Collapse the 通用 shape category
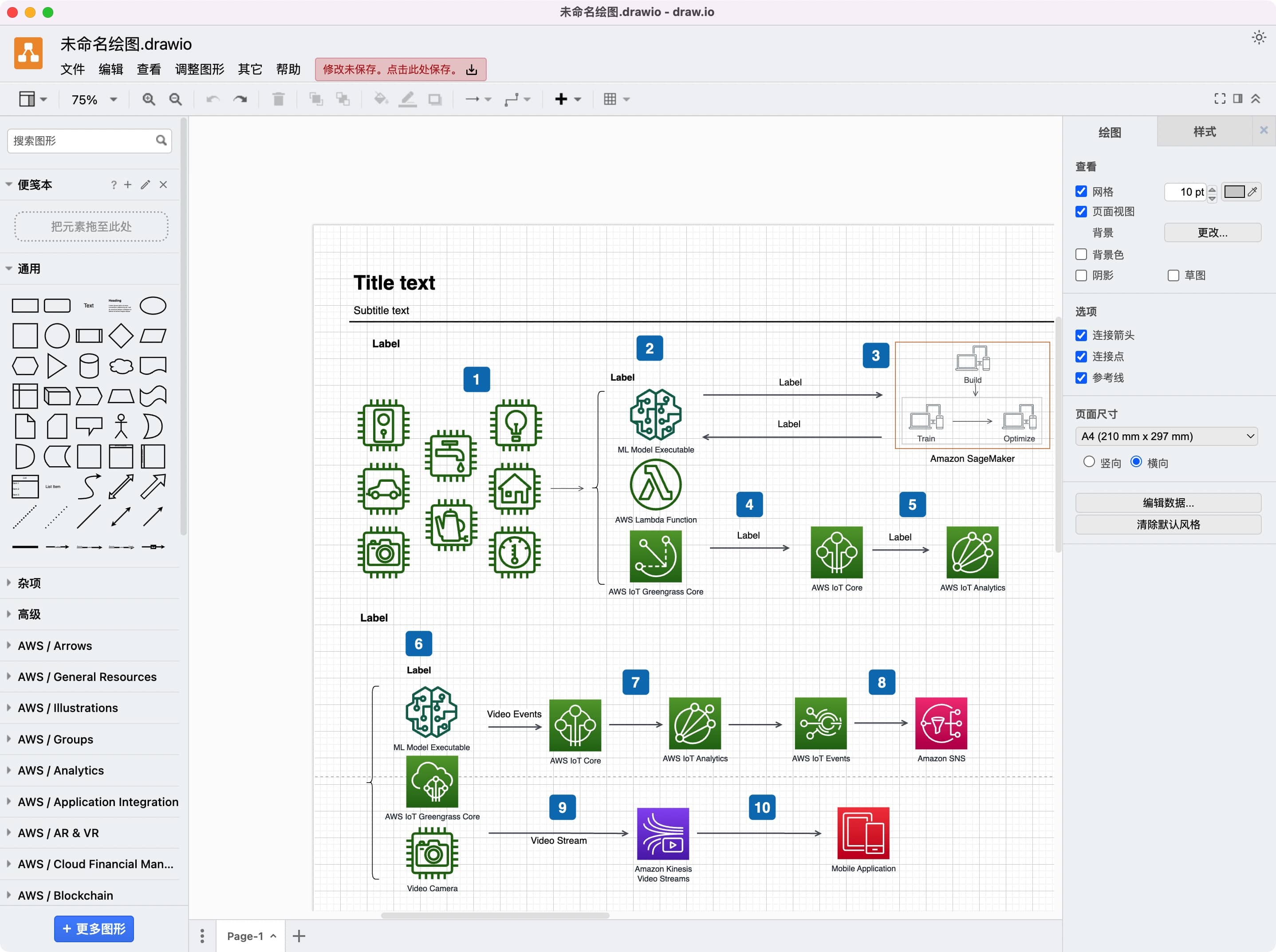 89,268
